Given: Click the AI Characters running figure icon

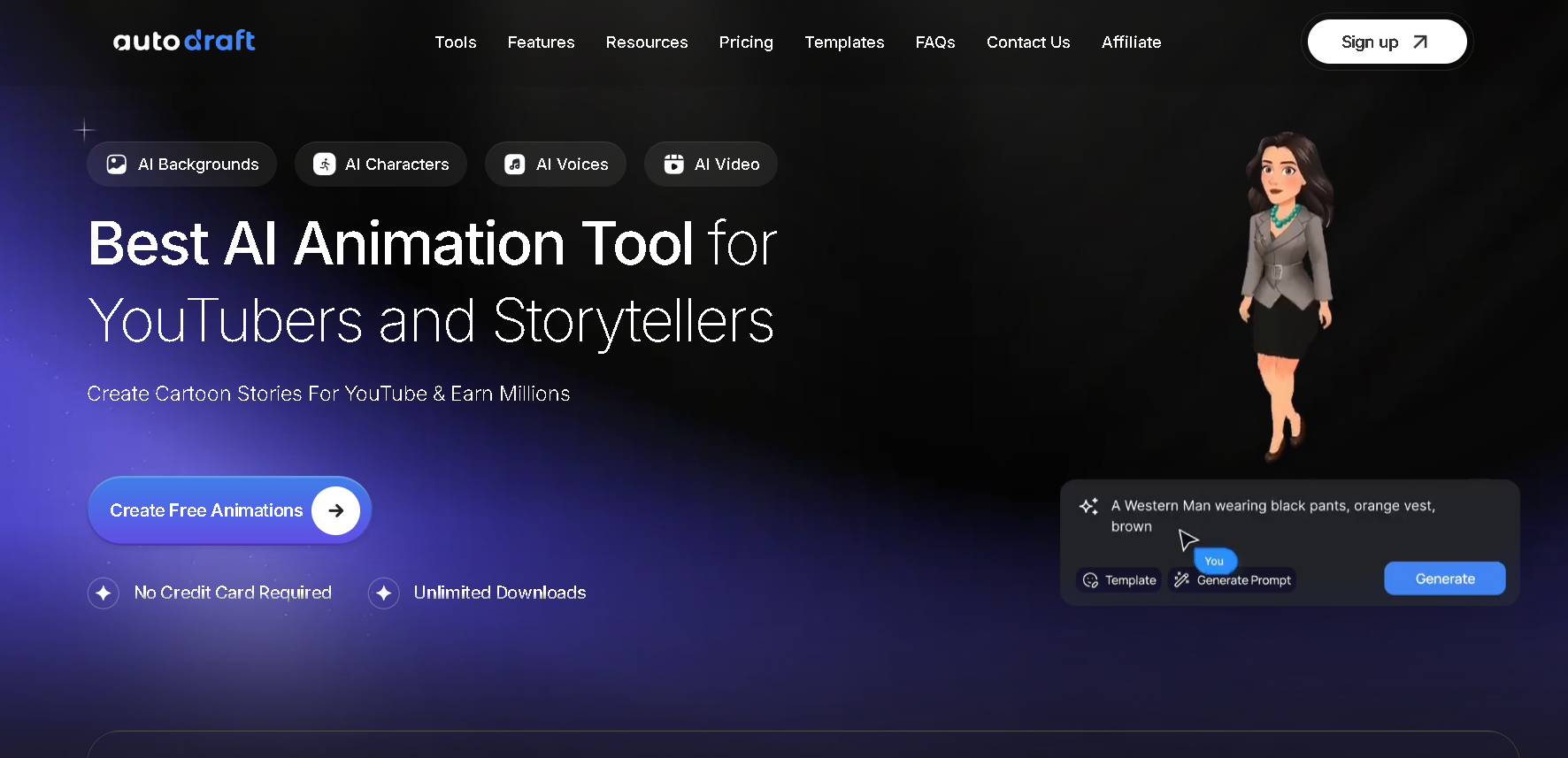Looking at the screenshot, I should tap(325, 165).
